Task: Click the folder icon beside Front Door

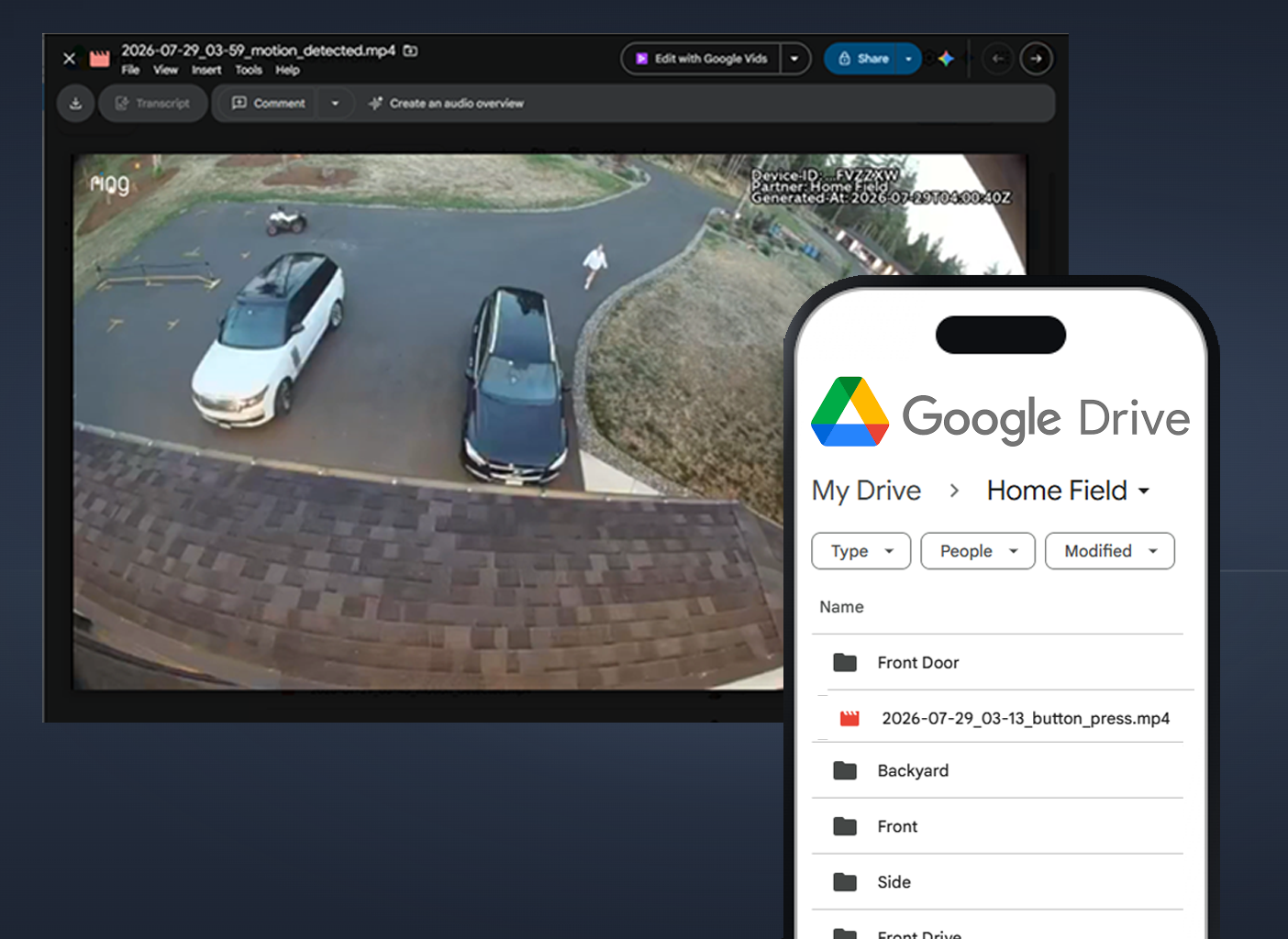Action: point(845,662)
